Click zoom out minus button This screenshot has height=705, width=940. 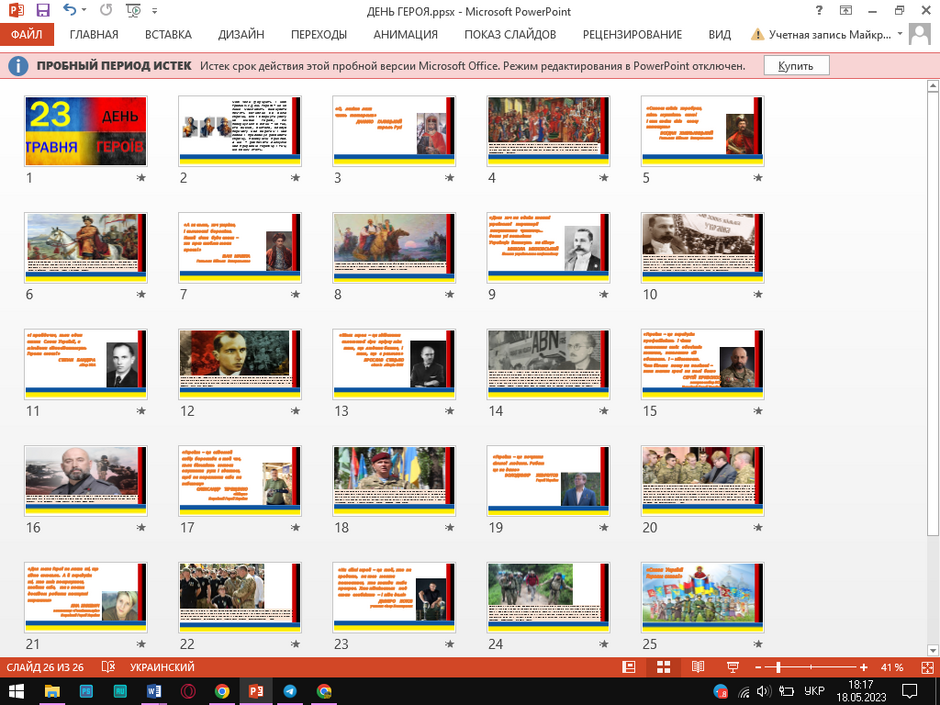click(758, 667)
